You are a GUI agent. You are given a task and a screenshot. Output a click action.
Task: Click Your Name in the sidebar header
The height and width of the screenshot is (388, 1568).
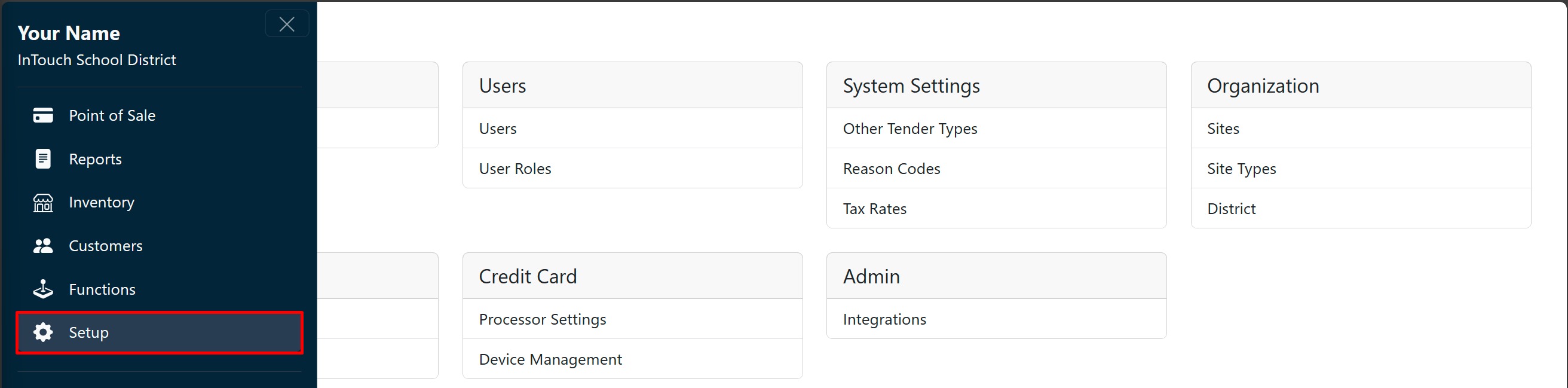69,33
